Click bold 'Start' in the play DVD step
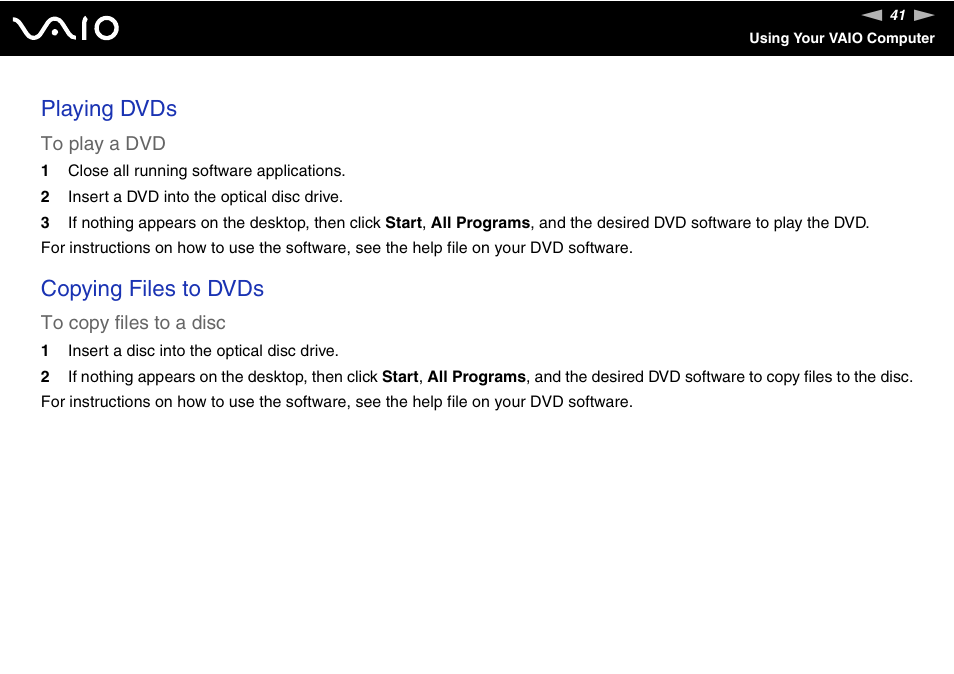This screenshot has height=674, width=954. point(403,223)
